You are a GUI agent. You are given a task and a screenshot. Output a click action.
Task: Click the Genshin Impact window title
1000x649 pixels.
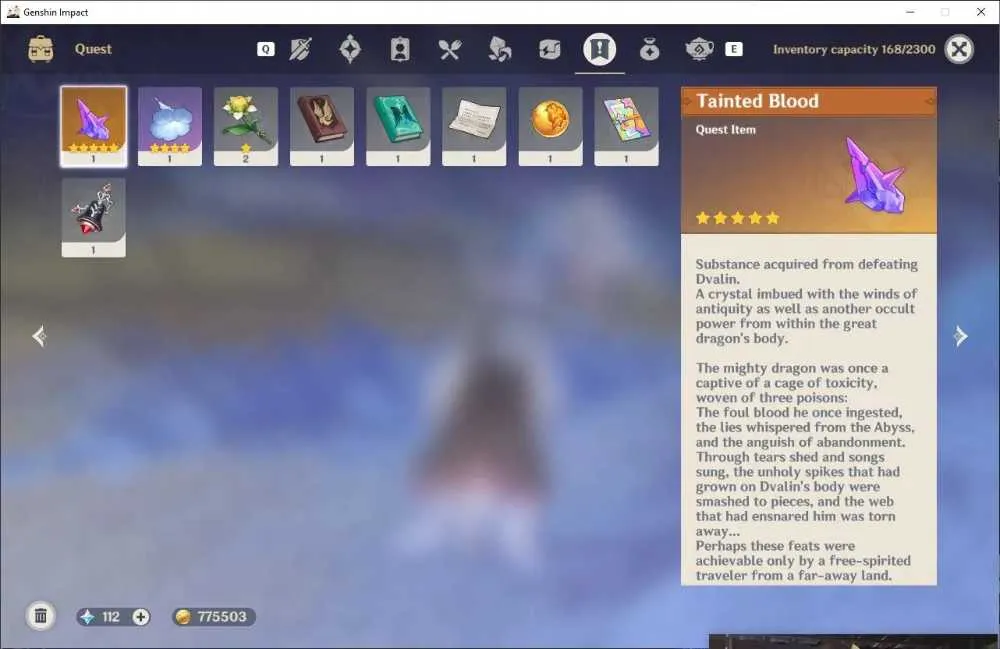click(55, 12)
